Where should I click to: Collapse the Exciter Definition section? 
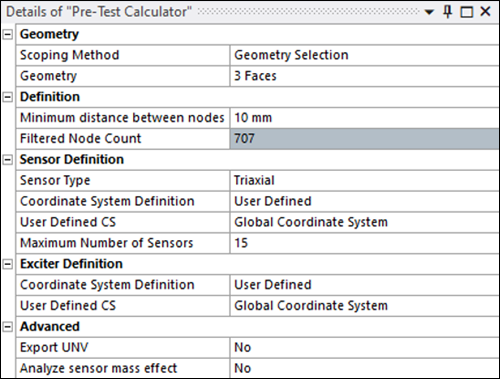click(8, 264)
